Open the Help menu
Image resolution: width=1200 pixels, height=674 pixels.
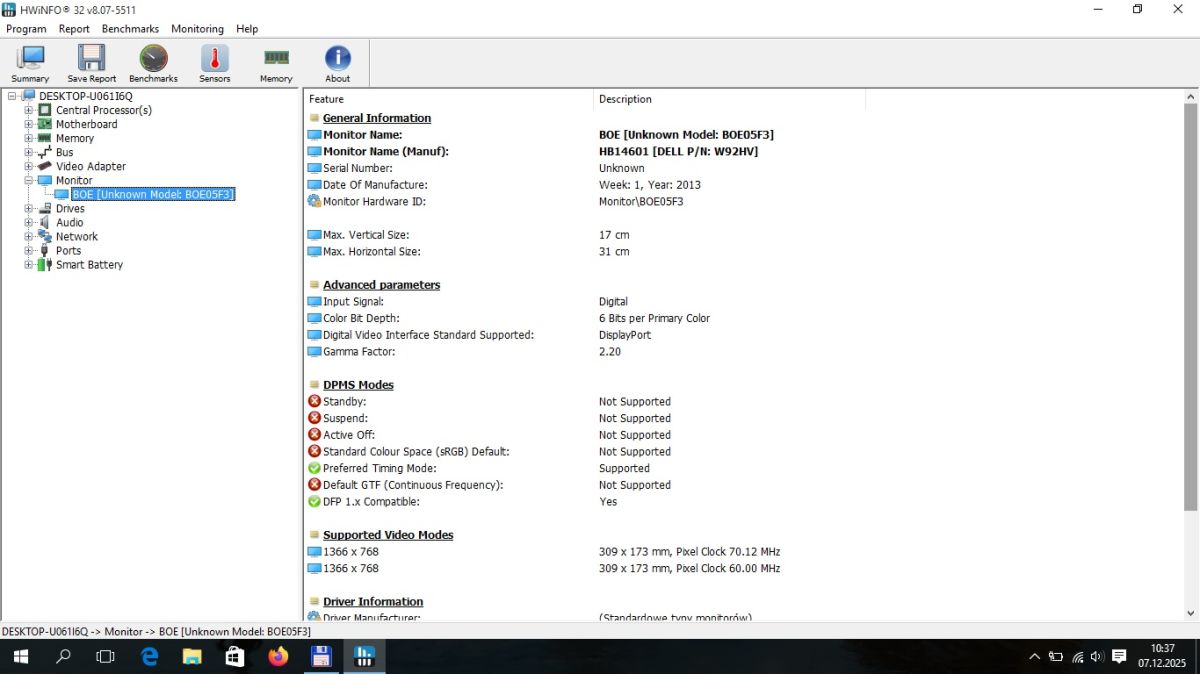[247, 29]
